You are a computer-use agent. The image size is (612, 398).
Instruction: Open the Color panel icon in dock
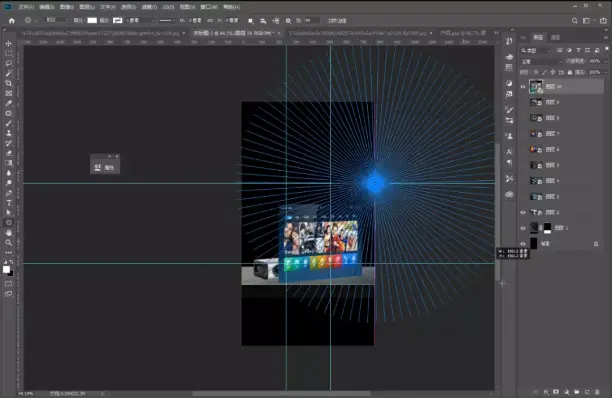509,57
